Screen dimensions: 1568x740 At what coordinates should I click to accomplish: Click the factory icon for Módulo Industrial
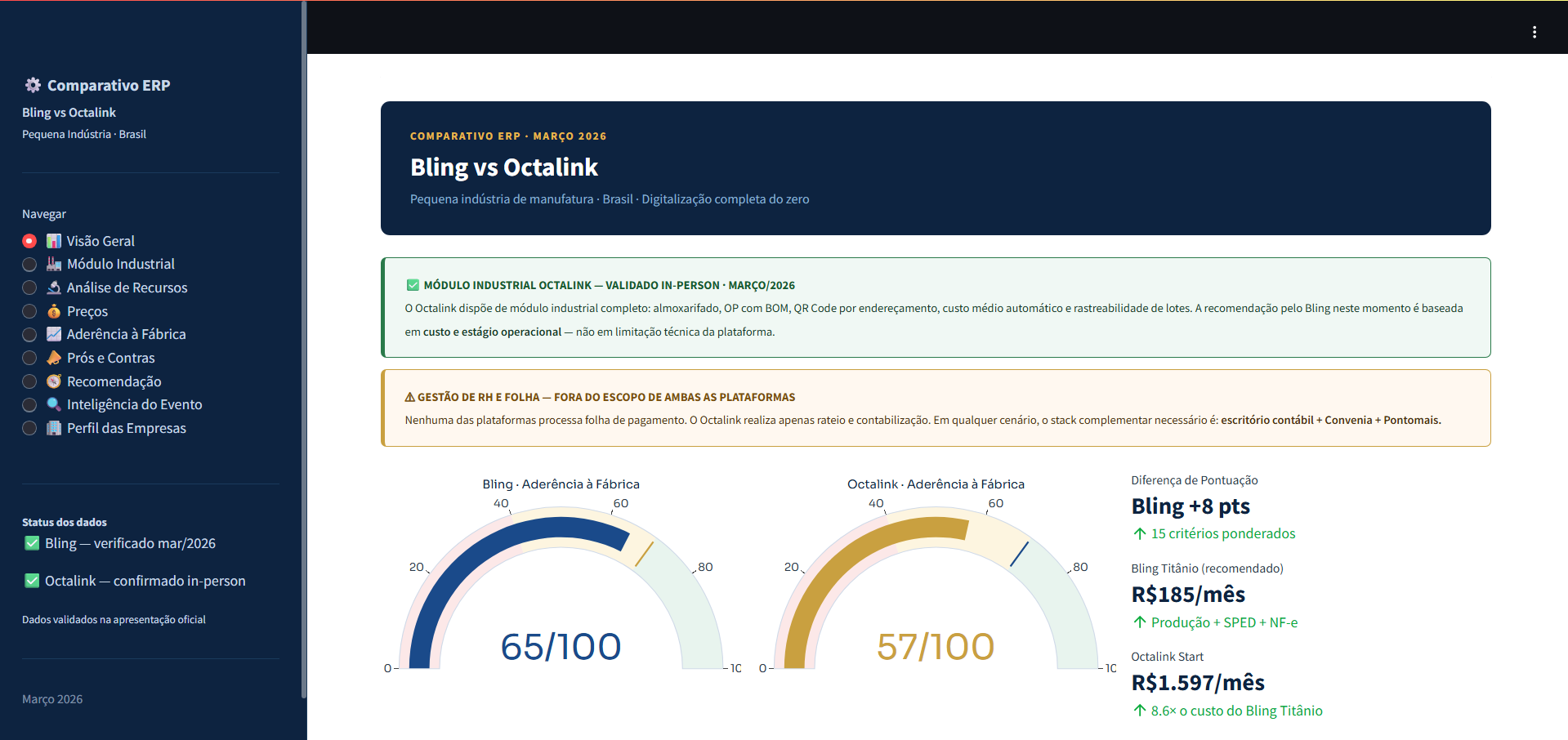(54, 264)
